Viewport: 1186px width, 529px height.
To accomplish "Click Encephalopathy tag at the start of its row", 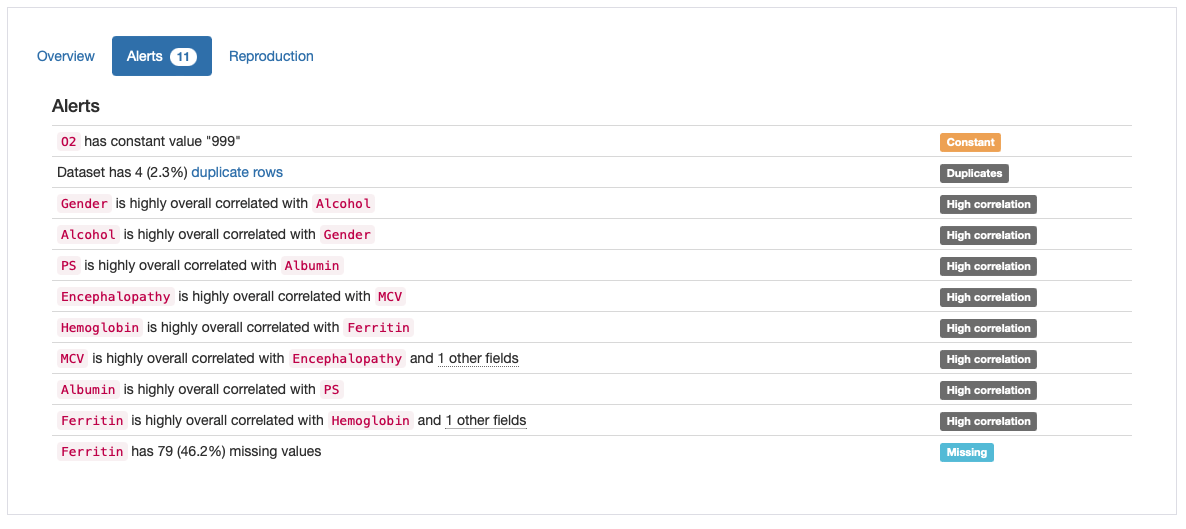I will [x=116, y=297].
